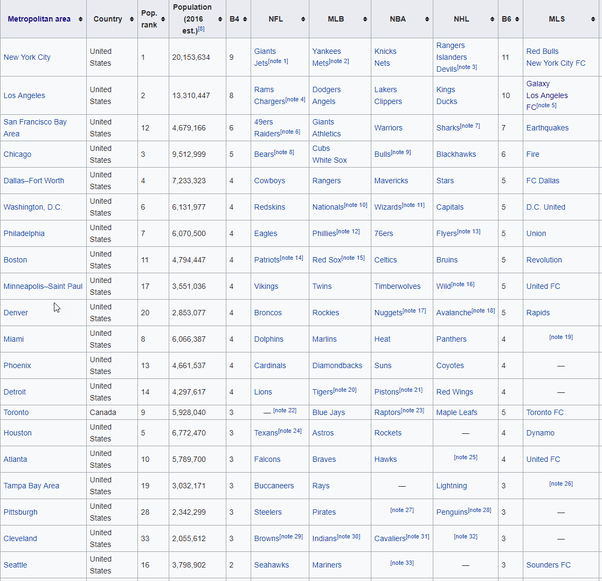The image size is (602, 581).
Task: Click the Dodgers team link
Action: pyautogui.click(x=327, y=90)
